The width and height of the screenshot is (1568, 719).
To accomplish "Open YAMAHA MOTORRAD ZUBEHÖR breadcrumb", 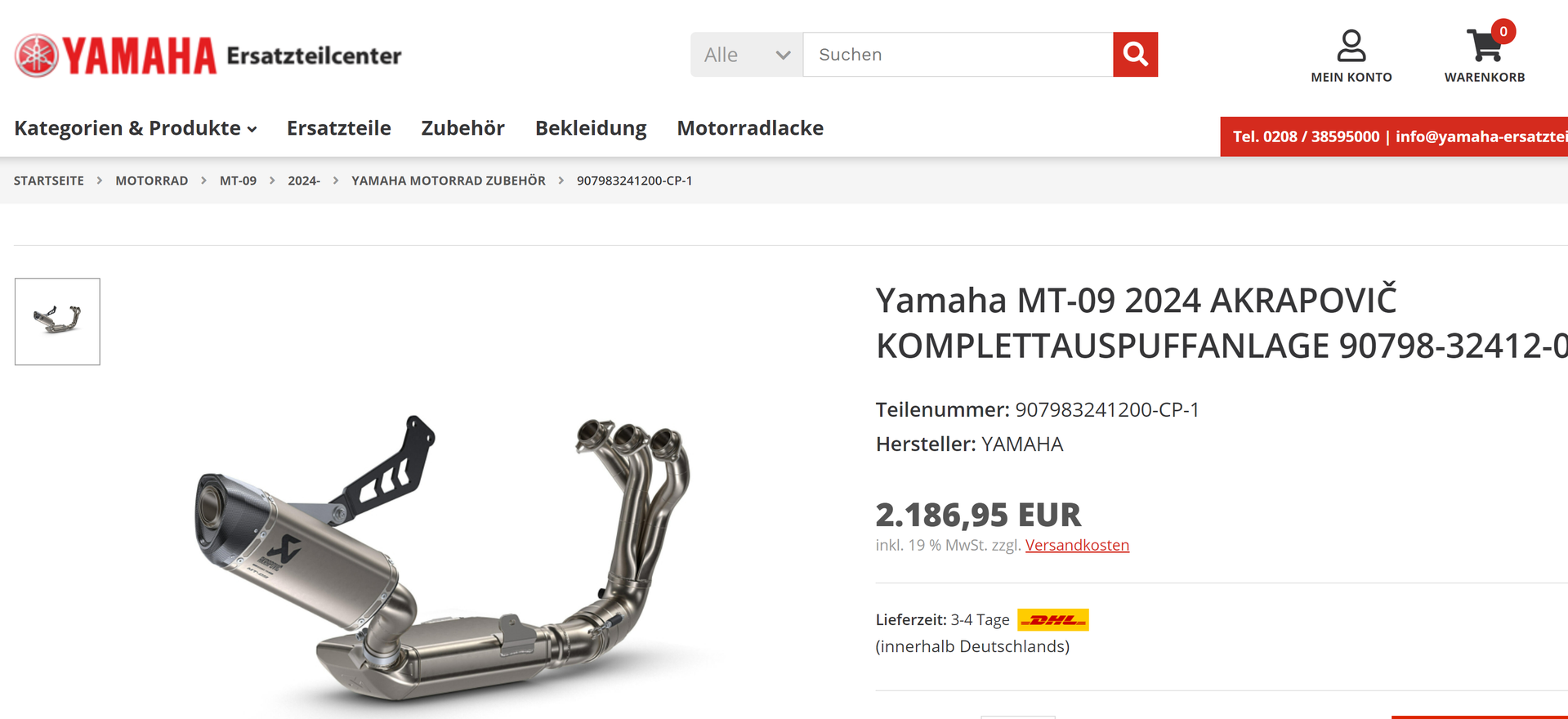I will (x=449, y=181).
